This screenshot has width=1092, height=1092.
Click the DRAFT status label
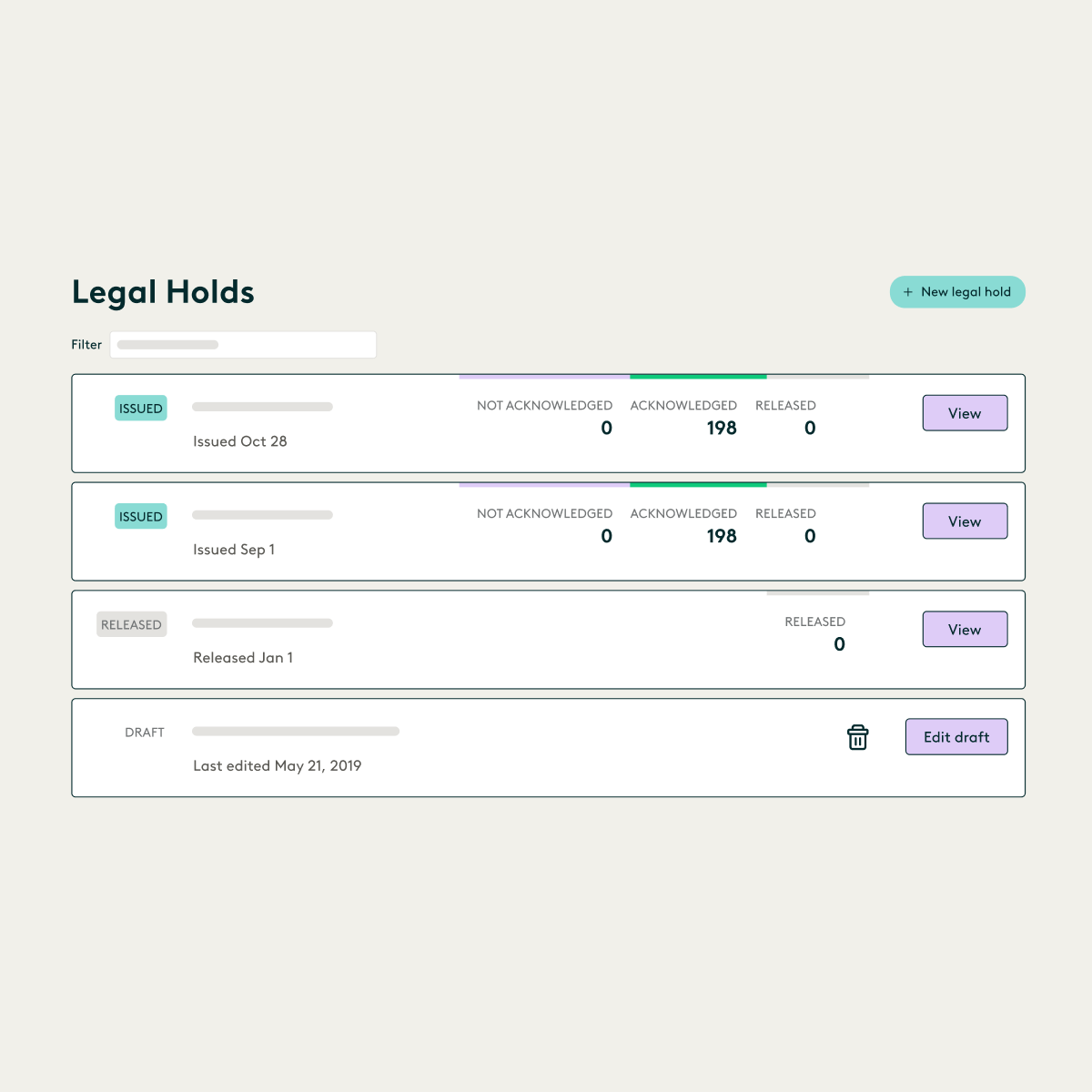(x=145, y=732)
